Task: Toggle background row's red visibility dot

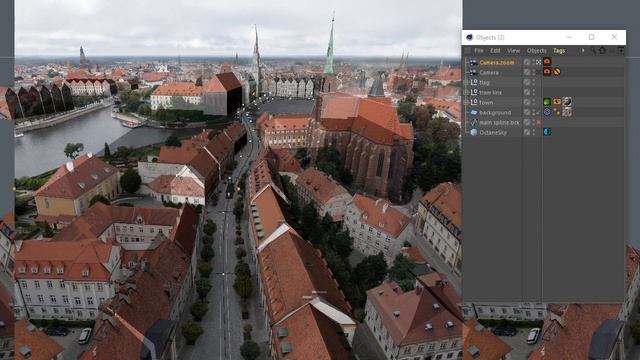Action: [x=533, y=114]
